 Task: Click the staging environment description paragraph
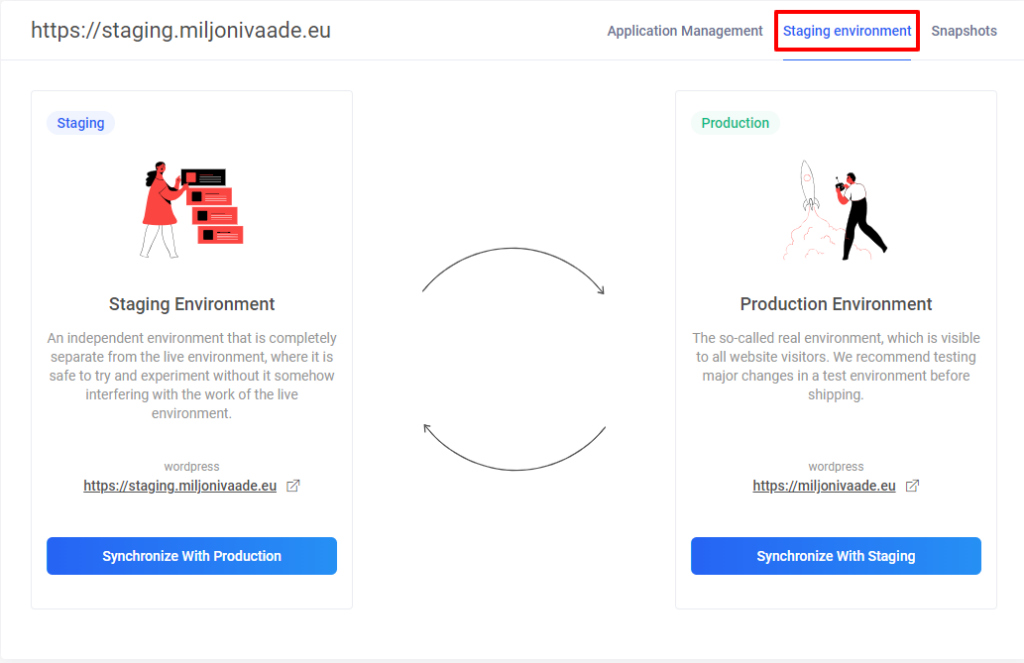(x=192, y=376)
